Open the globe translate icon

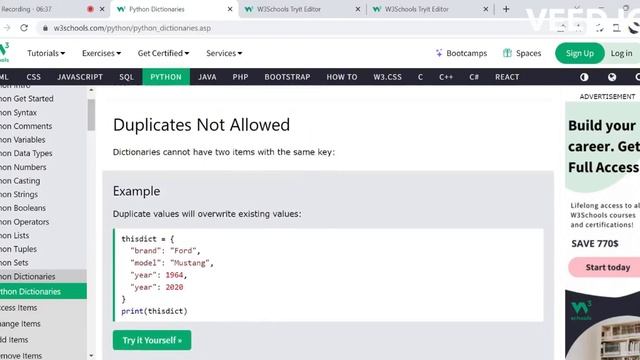coord(611,77)
